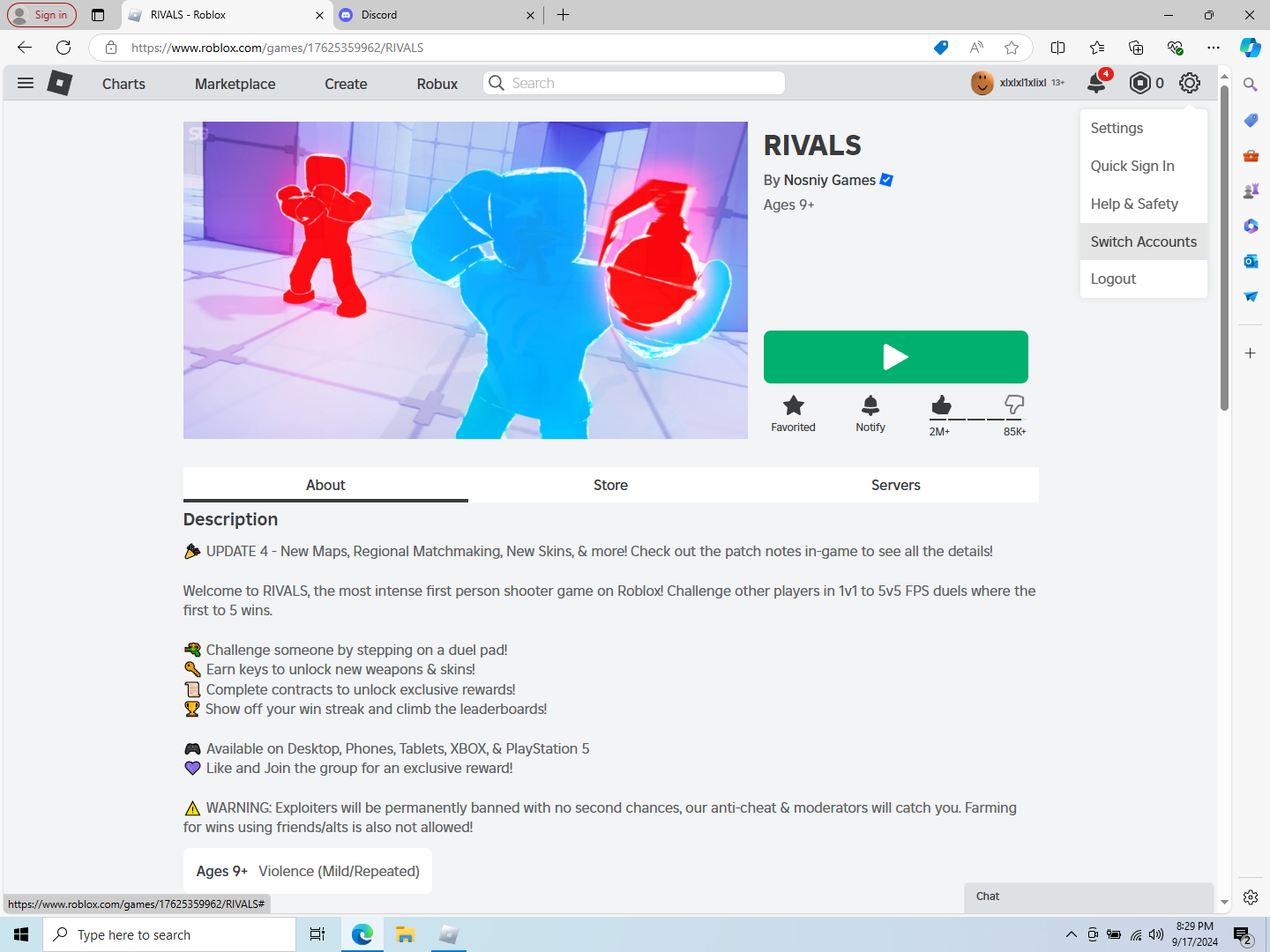Click the Roblox home logo icon
The height and width of the screenshot is (952, 1270).
pos(59,83)
